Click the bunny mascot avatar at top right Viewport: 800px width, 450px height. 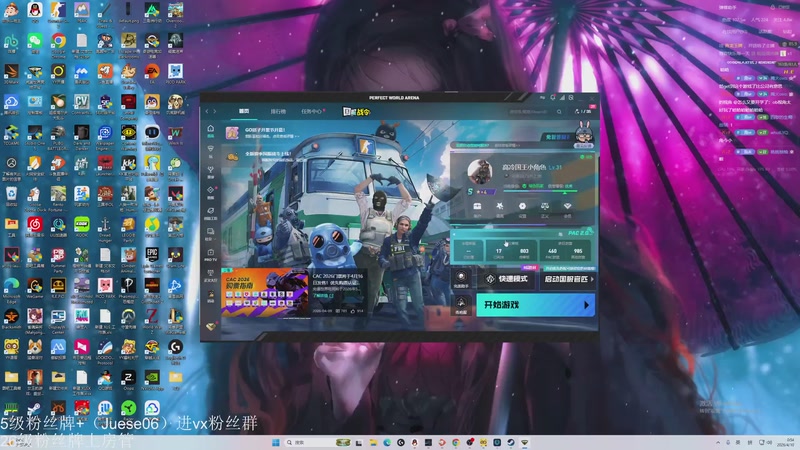tap(584, 134)
